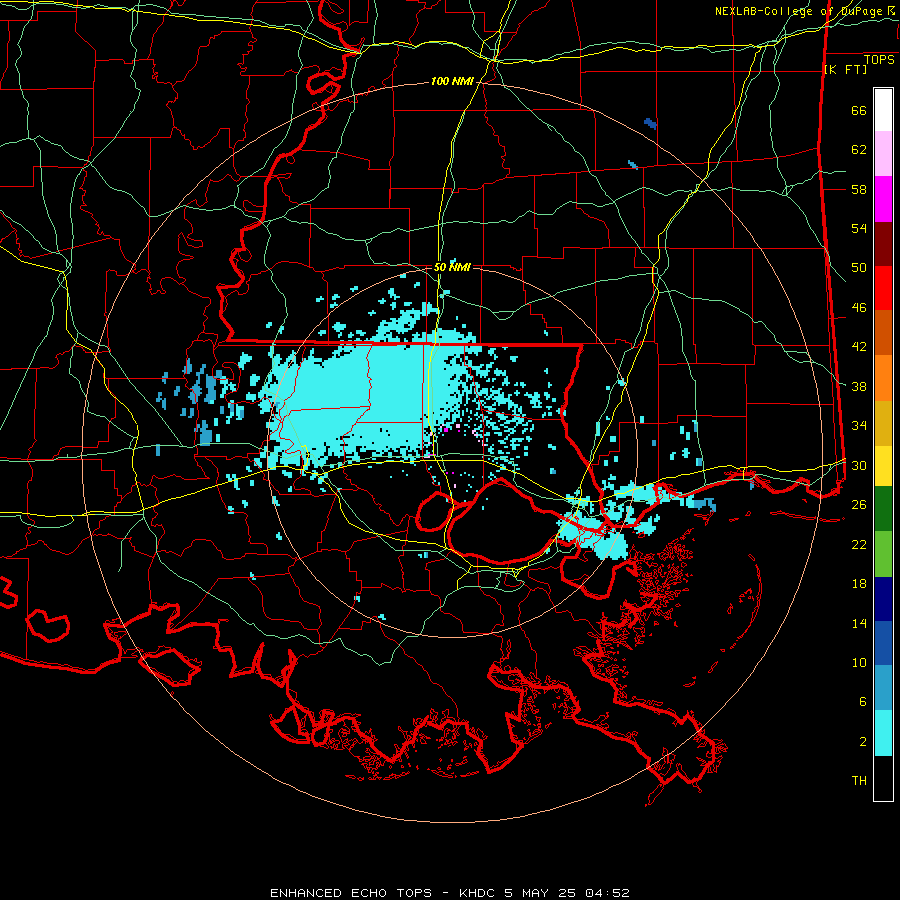Screen dimensions: 900x900
Task: Click the '38' legend value label
Action: pos(859,387)
